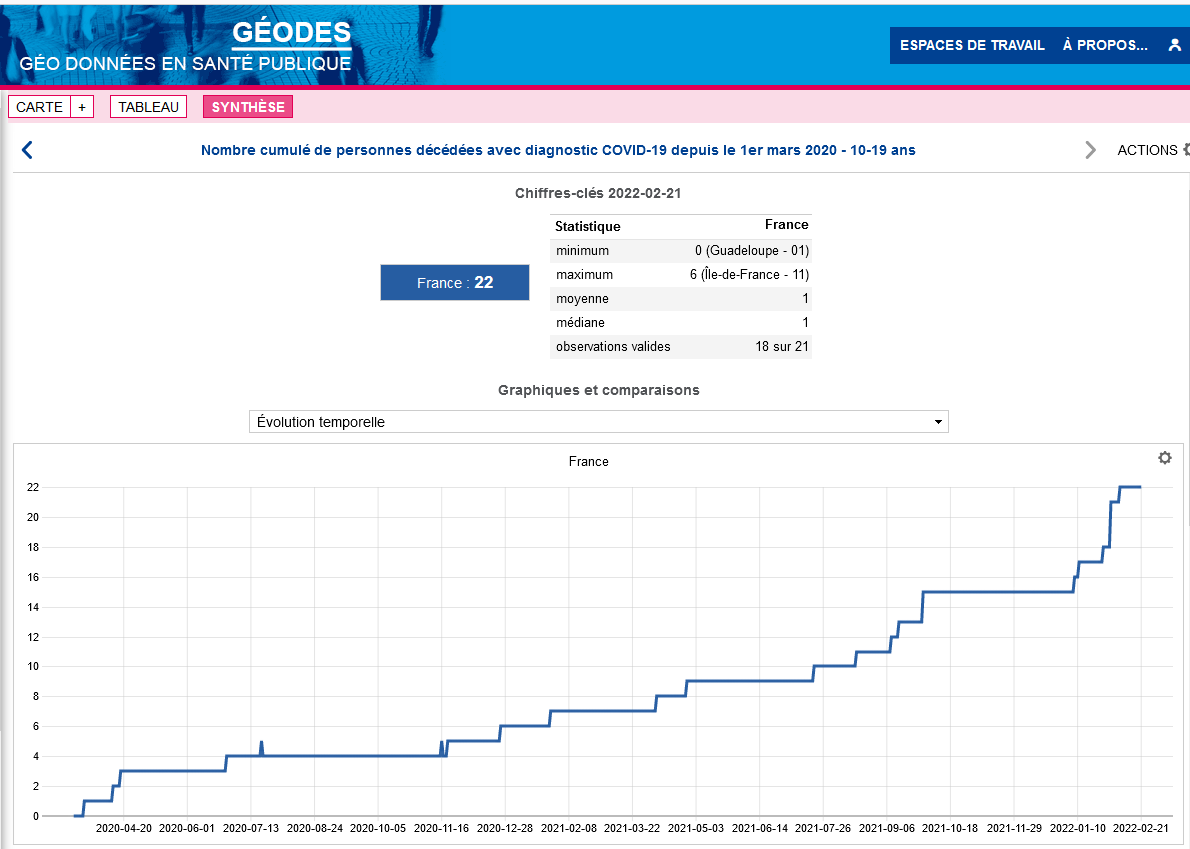Click y-axis label 22
This screenshot has width=1190, height=849.
(x=33, y=487)
